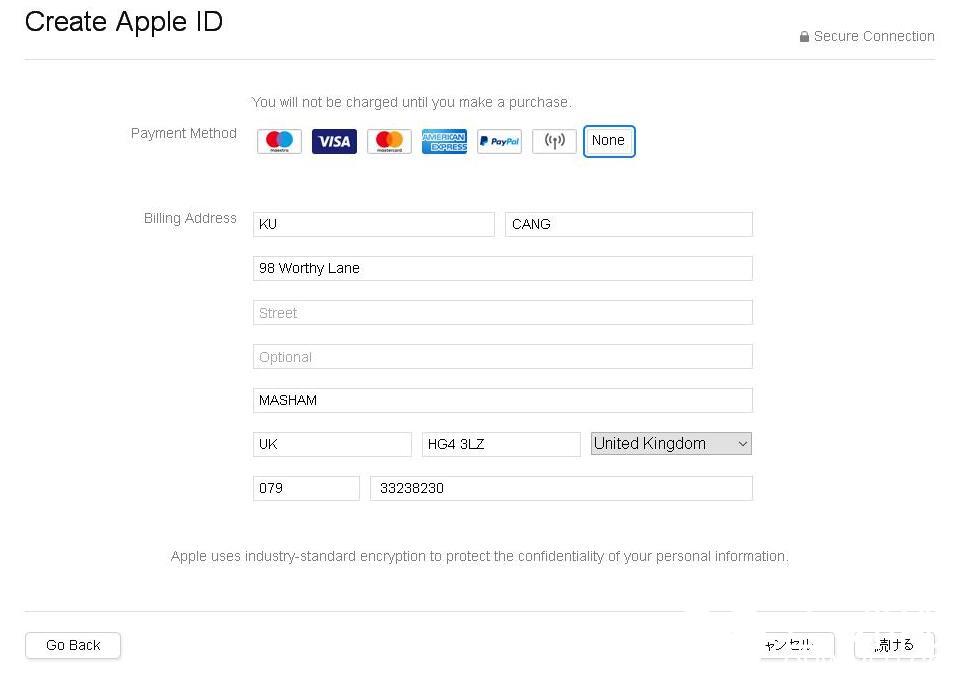Click the Go Back button

coord(73,645)
